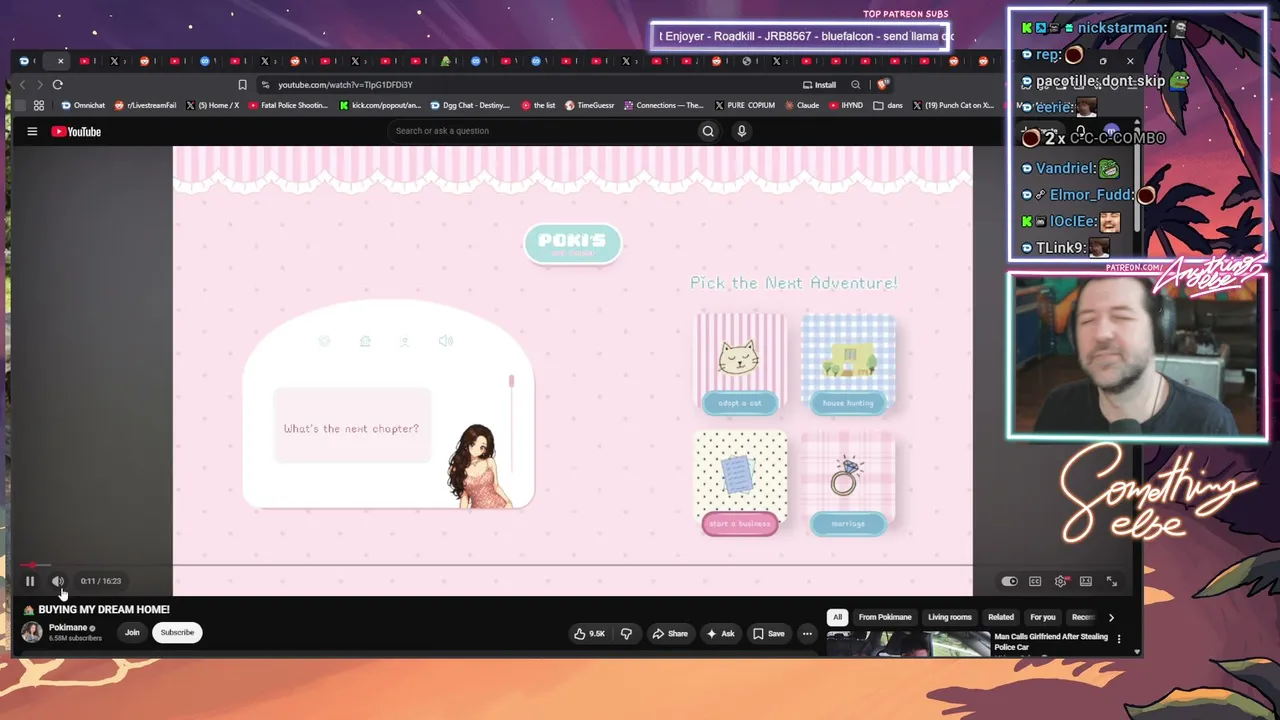The image size is (1280, 720).
Task: Mute the video with the speaker icon
Action: (58, 581)
